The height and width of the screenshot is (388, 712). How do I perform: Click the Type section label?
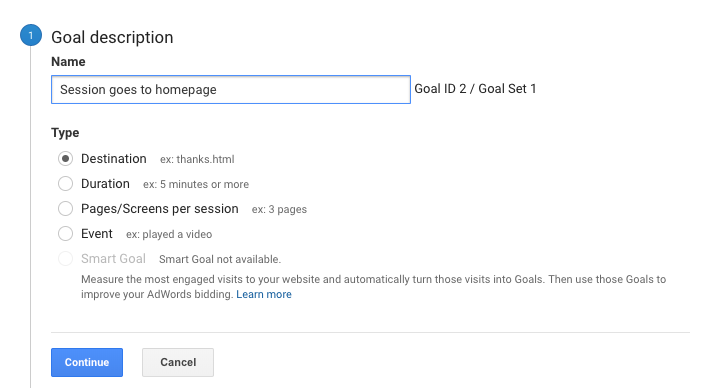pos(65,133)
